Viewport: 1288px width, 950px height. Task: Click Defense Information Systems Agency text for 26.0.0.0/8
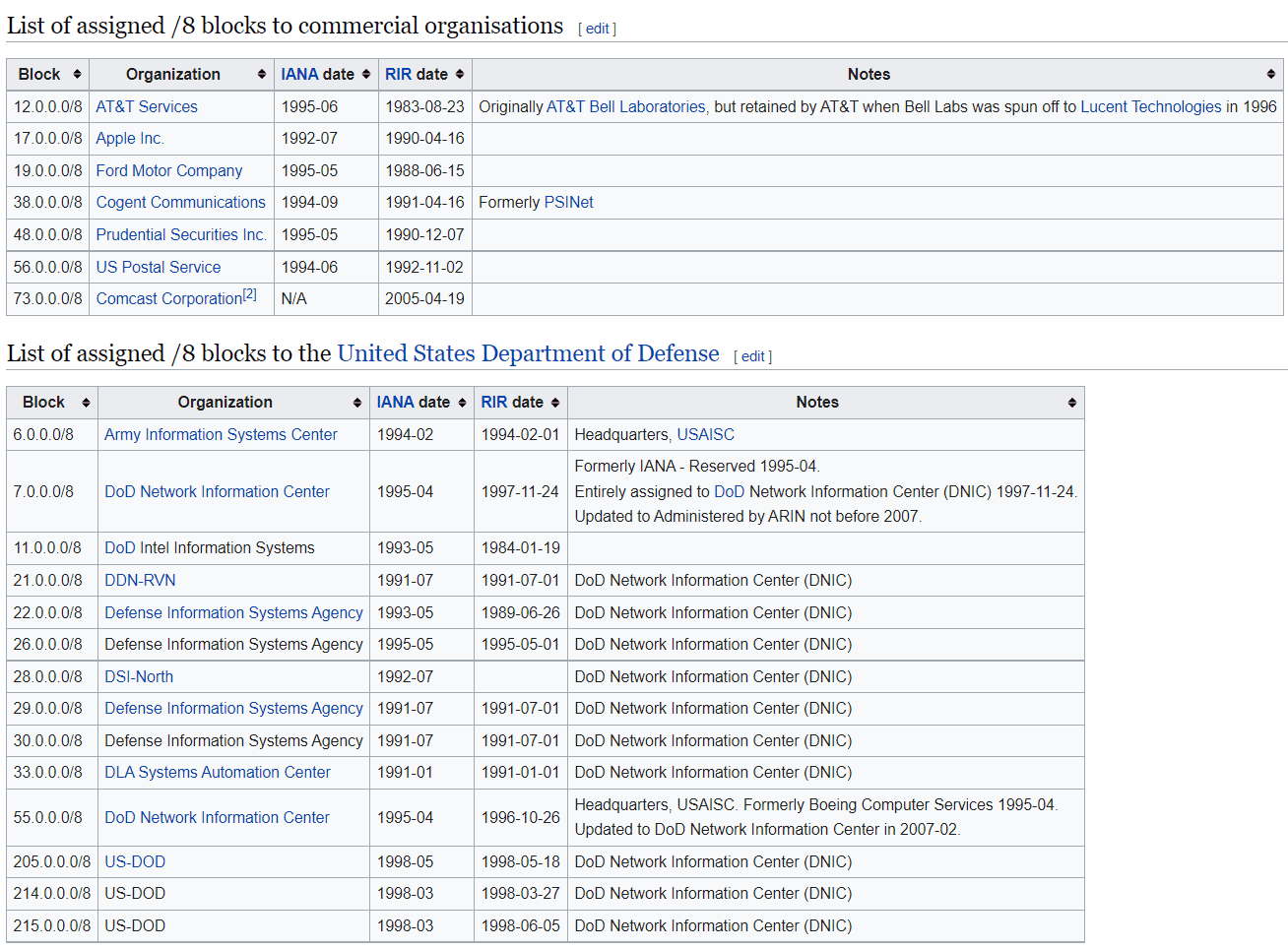233,645
